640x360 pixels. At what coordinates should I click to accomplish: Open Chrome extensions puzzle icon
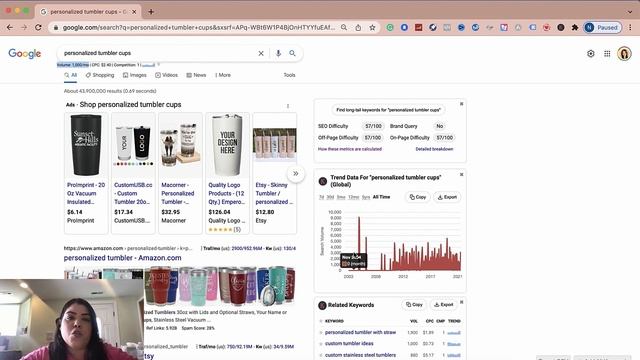[575, 27]
